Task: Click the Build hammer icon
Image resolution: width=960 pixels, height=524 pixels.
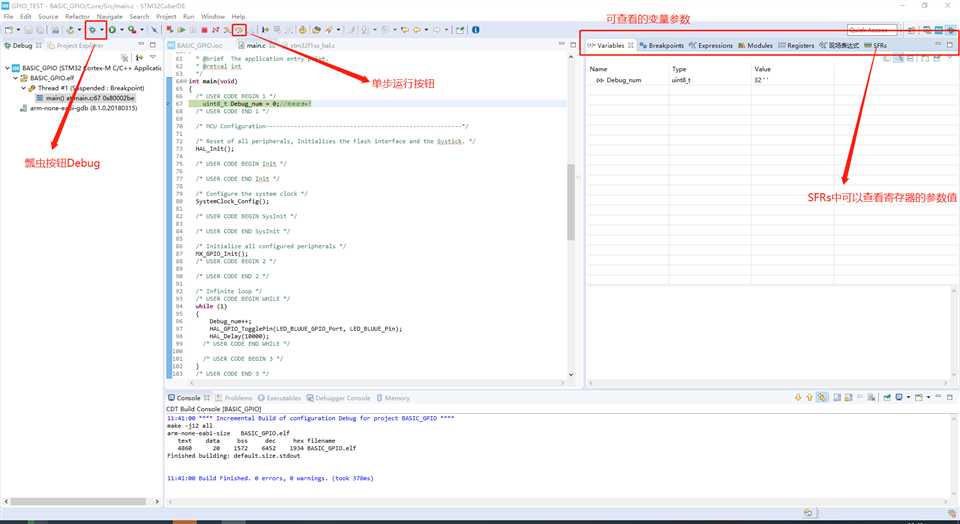Action: [x=70, y=29]
